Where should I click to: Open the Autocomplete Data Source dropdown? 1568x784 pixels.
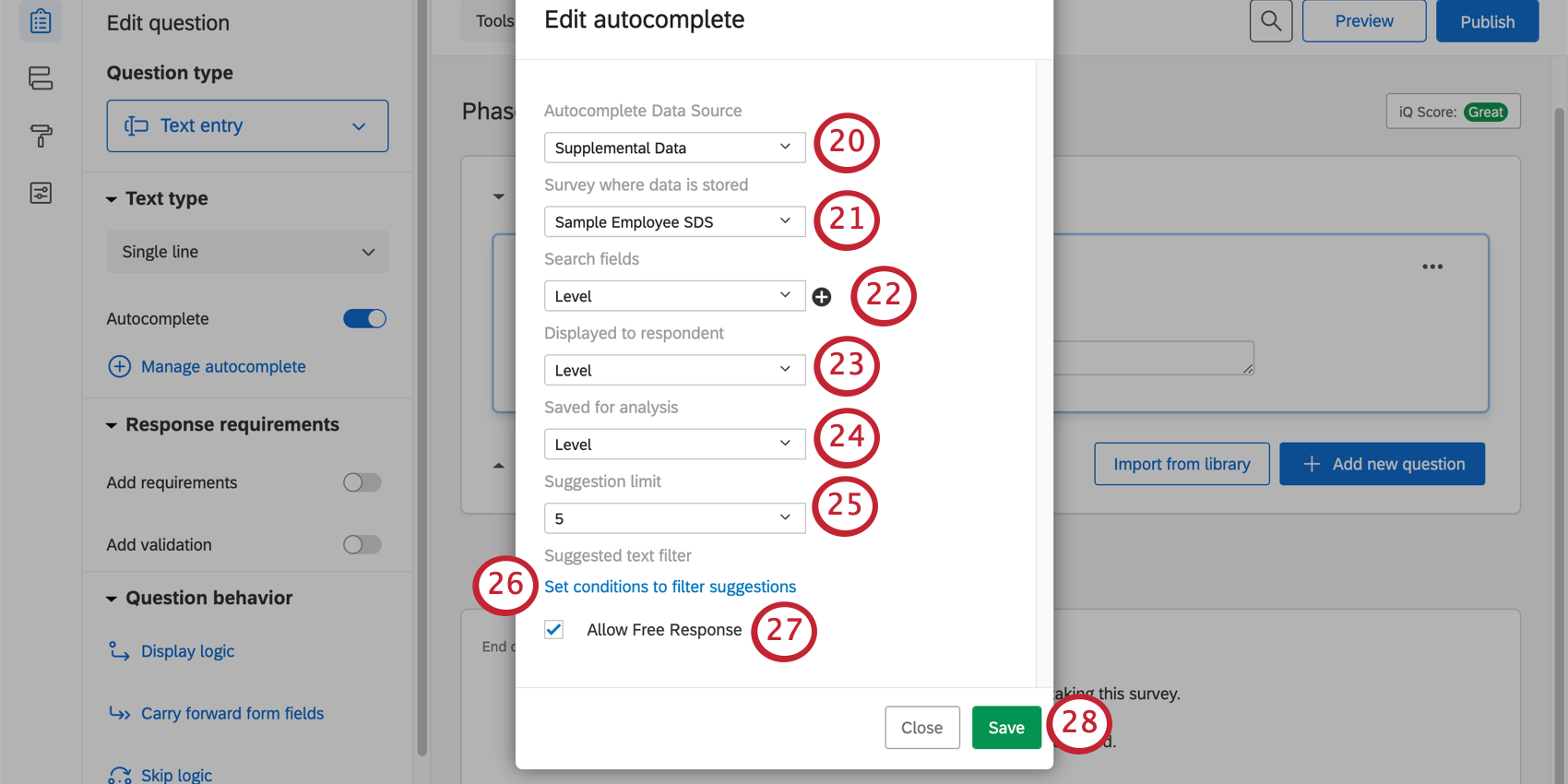click(674, 148)
